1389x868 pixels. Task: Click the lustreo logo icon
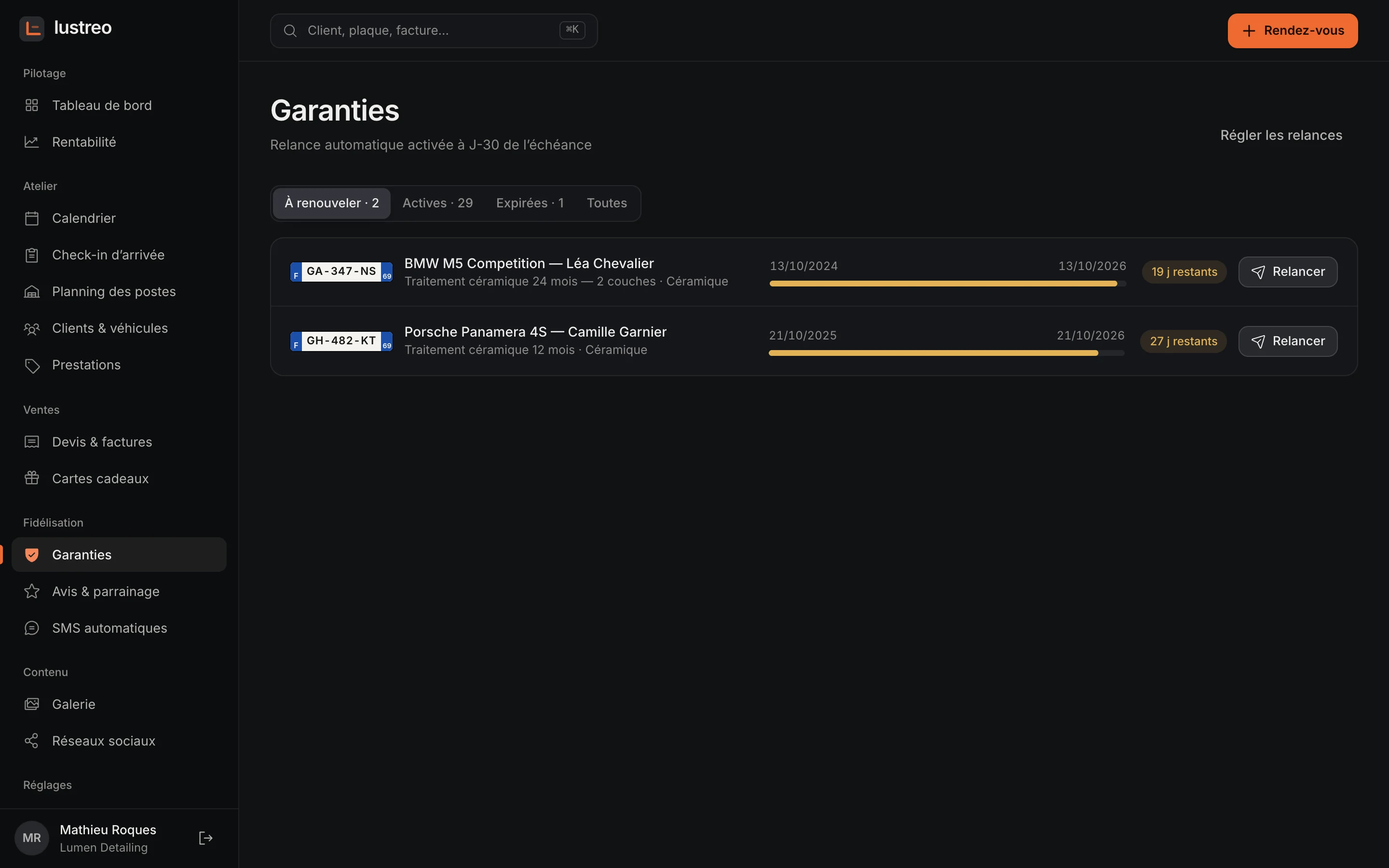click(31, 28)
